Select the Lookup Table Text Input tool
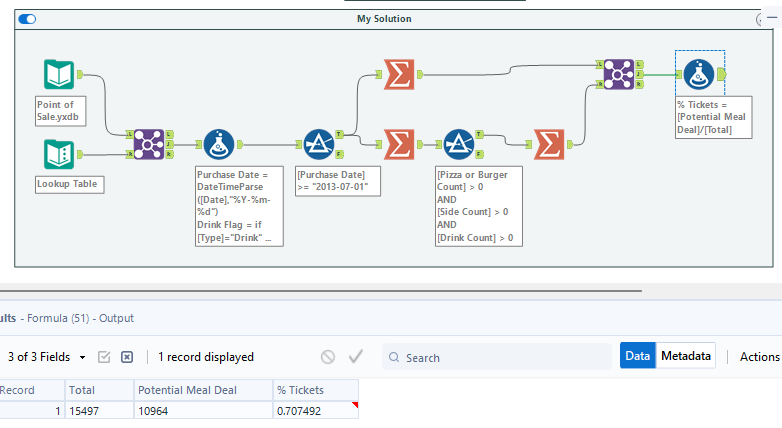Screen dimensions: 782x428 60,155
